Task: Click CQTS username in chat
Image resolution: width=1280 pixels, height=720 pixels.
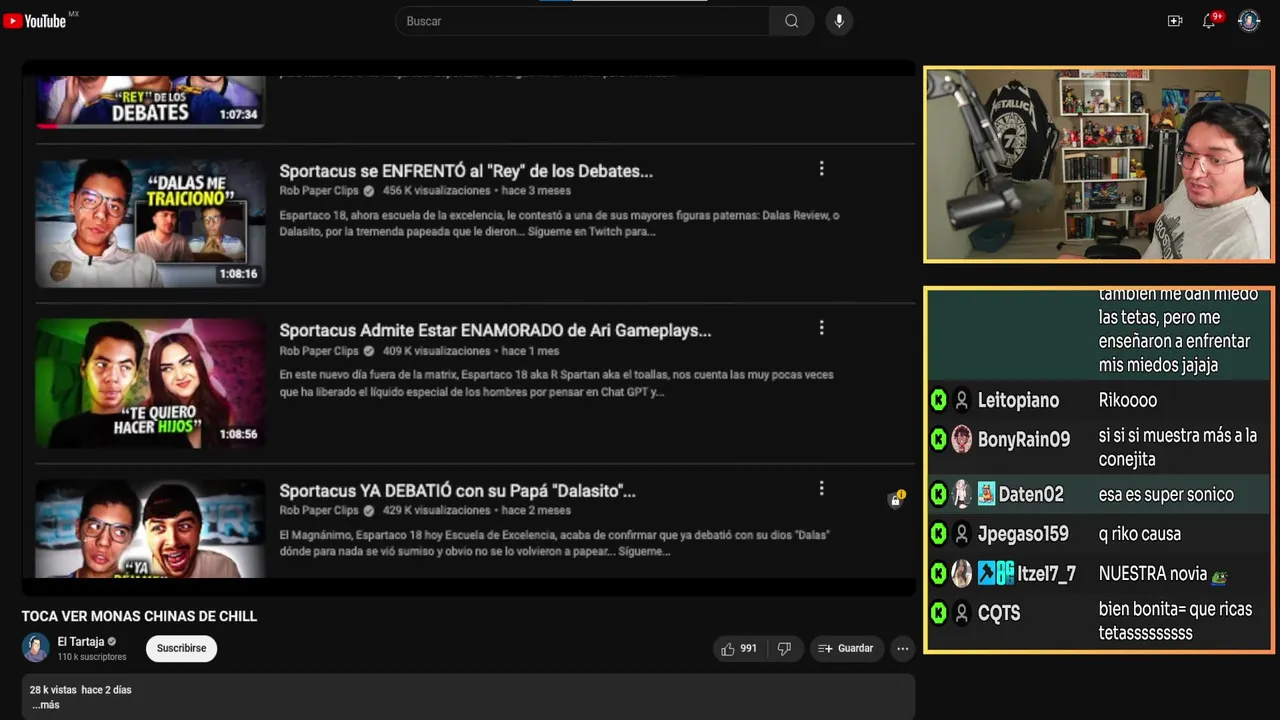Action: click(x=999, y=613)
